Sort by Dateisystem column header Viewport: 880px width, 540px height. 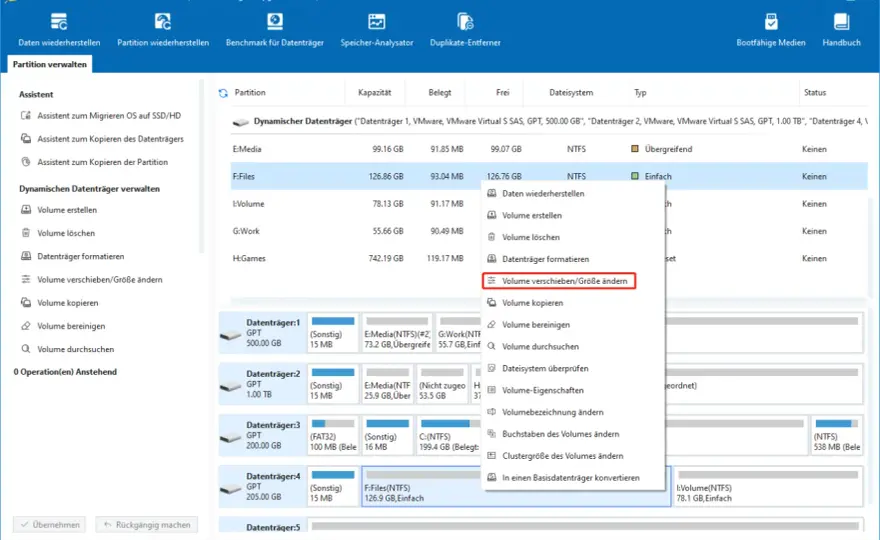571,93
